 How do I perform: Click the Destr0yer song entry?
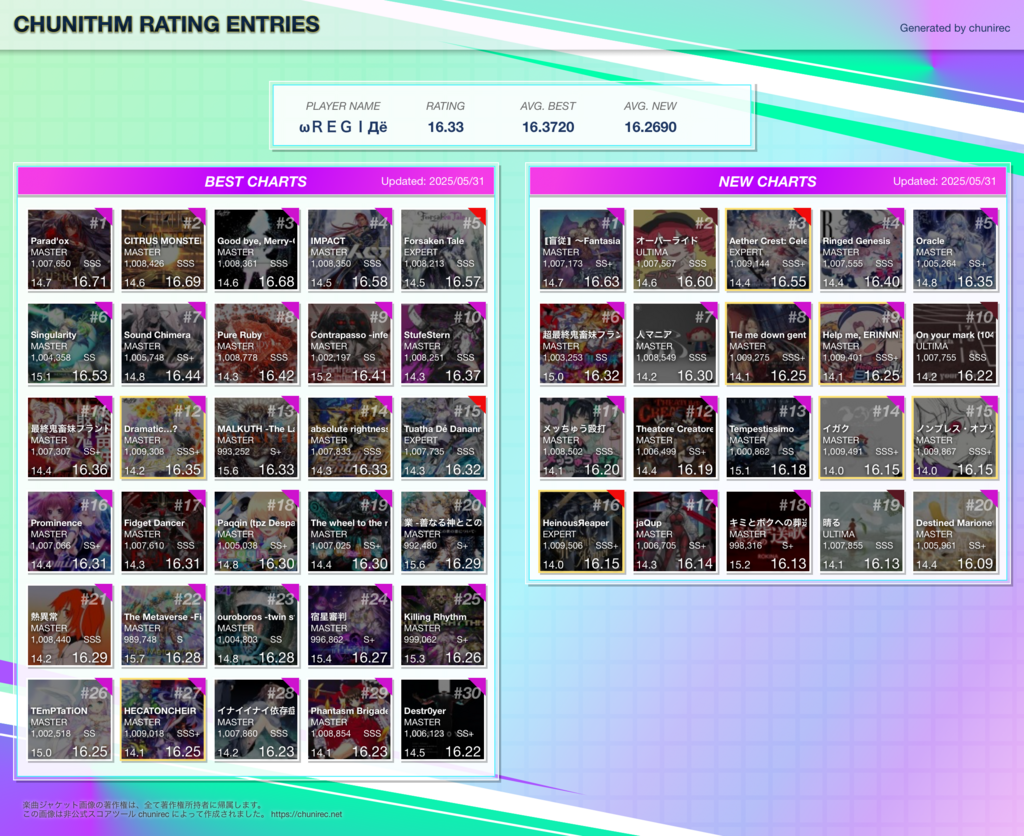click(443, 720)
